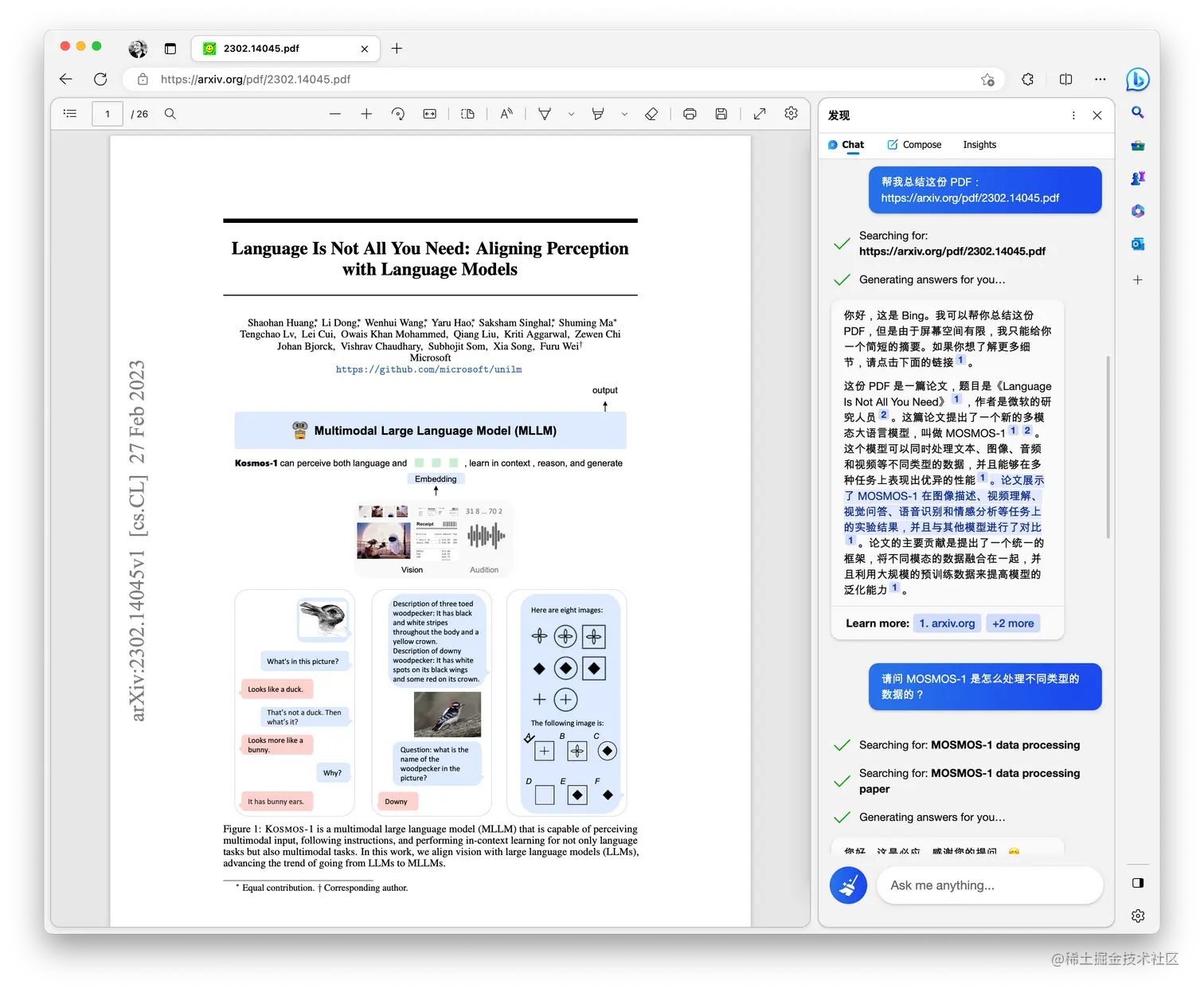
Task: Open tab actions menu icon
Action: [x=170, y=49]
